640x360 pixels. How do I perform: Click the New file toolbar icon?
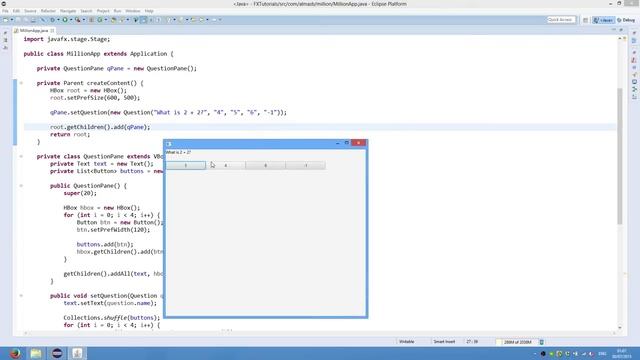point(5,20)
